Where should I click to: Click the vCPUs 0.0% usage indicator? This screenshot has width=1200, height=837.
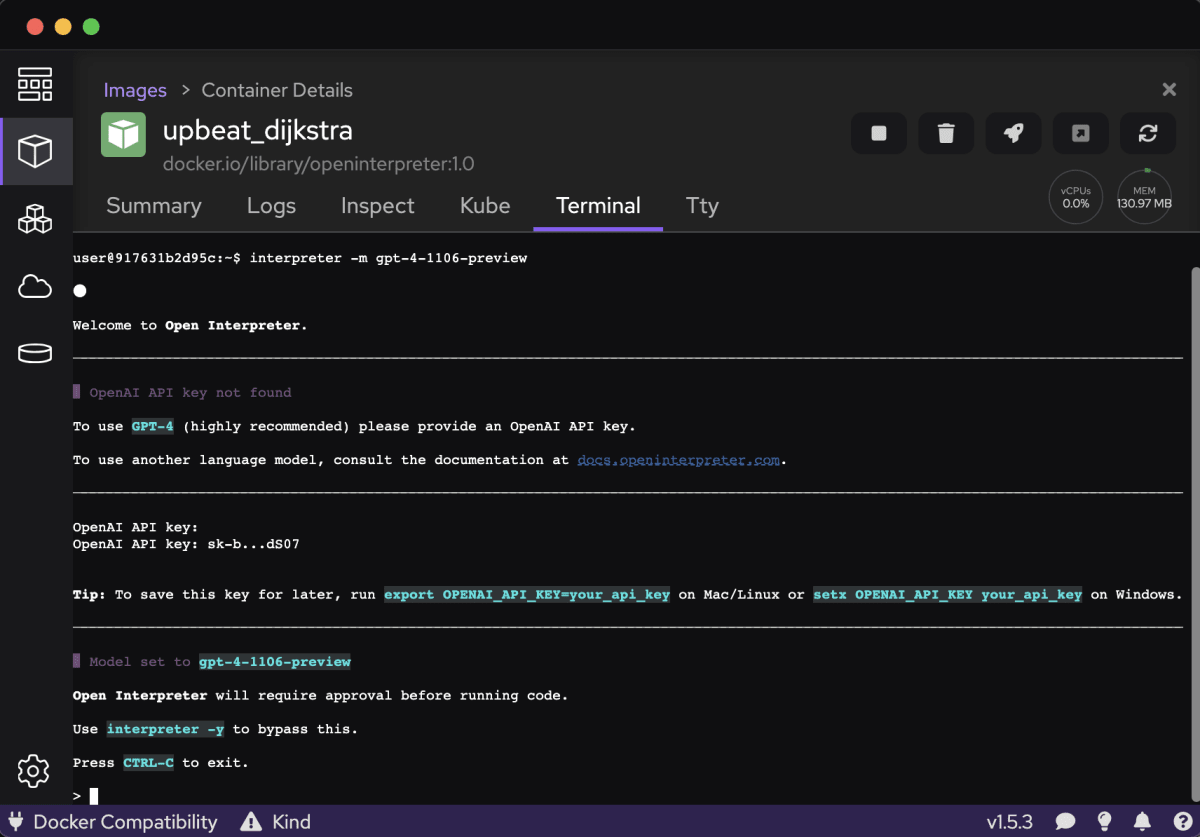point(1076,196)
